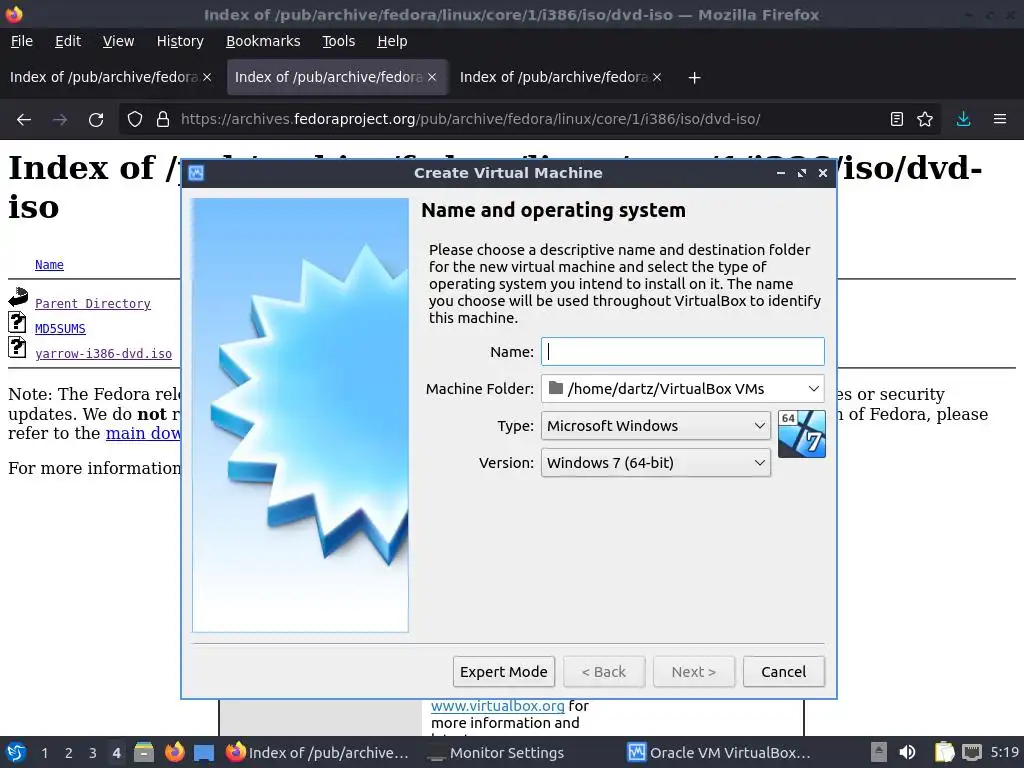Switch to workspace 1 in taskbar
The height and width of the screenshot is (768, 1024).
coord(44,753)
